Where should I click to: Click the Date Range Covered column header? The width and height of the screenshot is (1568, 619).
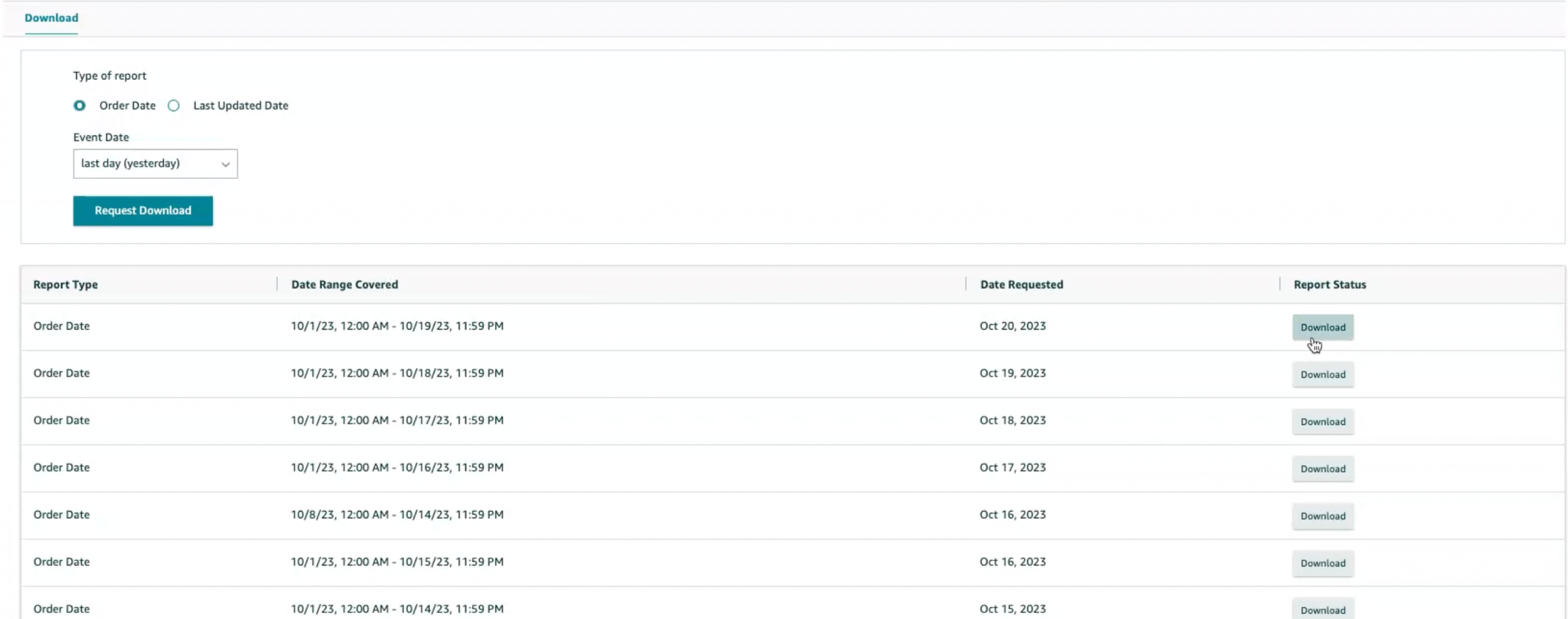344,284
